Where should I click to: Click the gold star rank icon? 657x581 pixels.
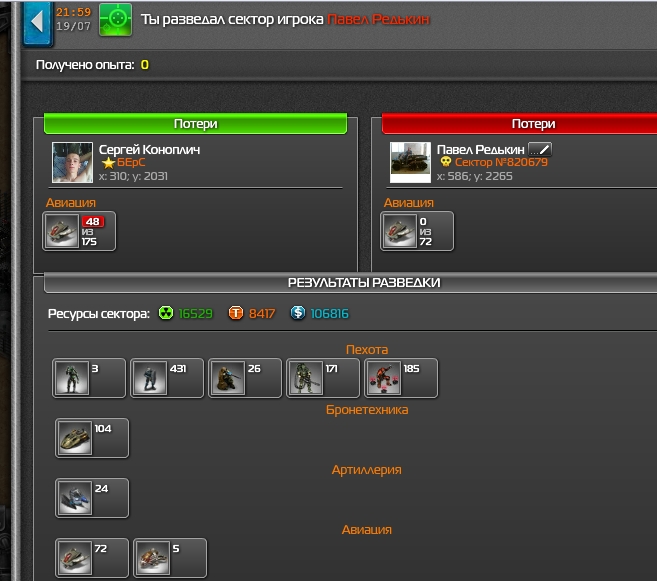coord(108,163)
